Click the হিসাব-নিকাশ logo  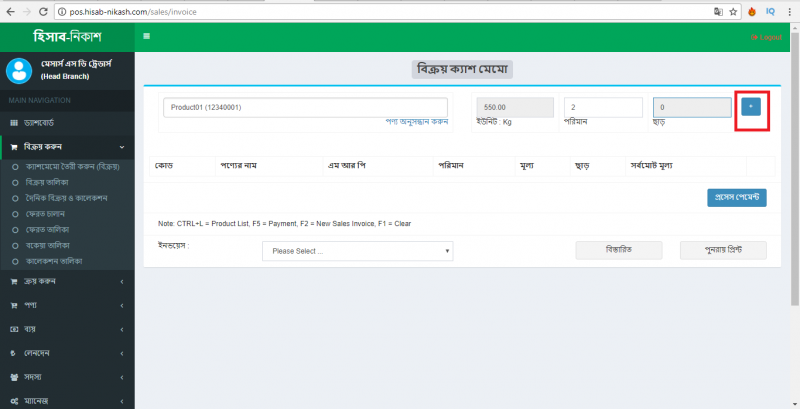click(x=67, y=36)
